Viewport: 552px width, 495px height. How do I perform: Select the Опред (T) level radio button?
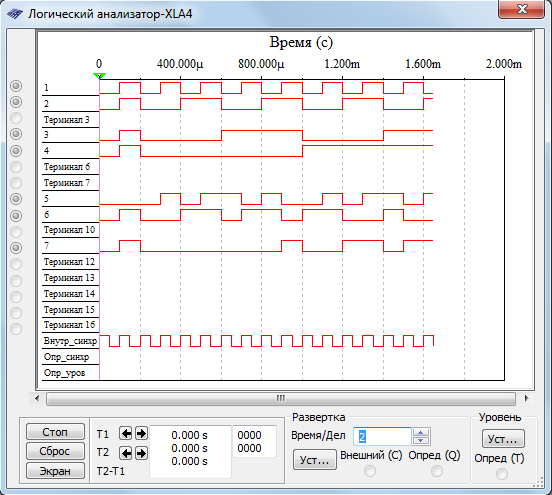tap(502, 474)
